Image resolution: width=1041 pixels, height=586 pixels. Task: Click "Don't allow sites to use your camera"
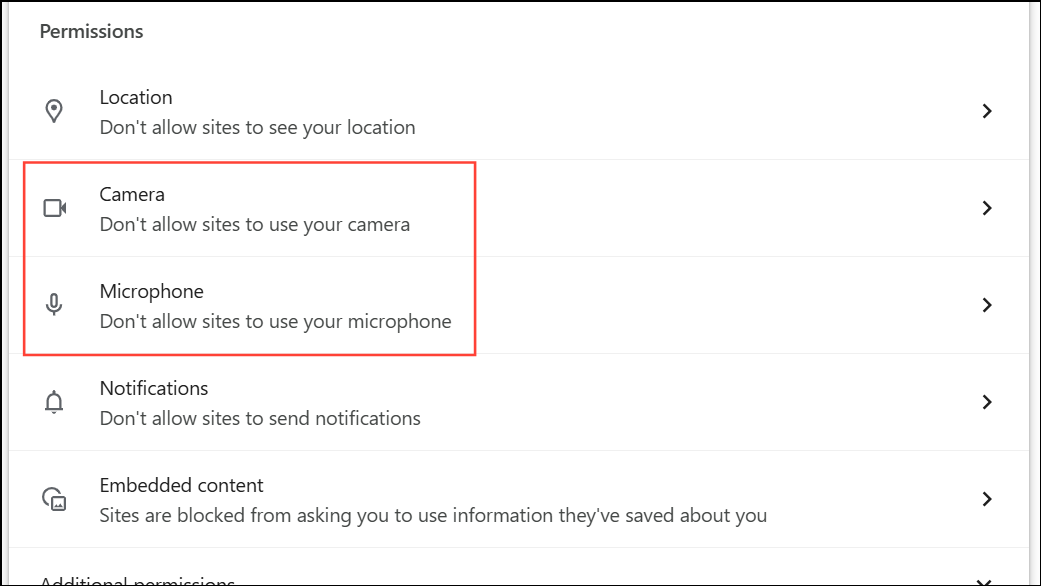click(255, 224)
